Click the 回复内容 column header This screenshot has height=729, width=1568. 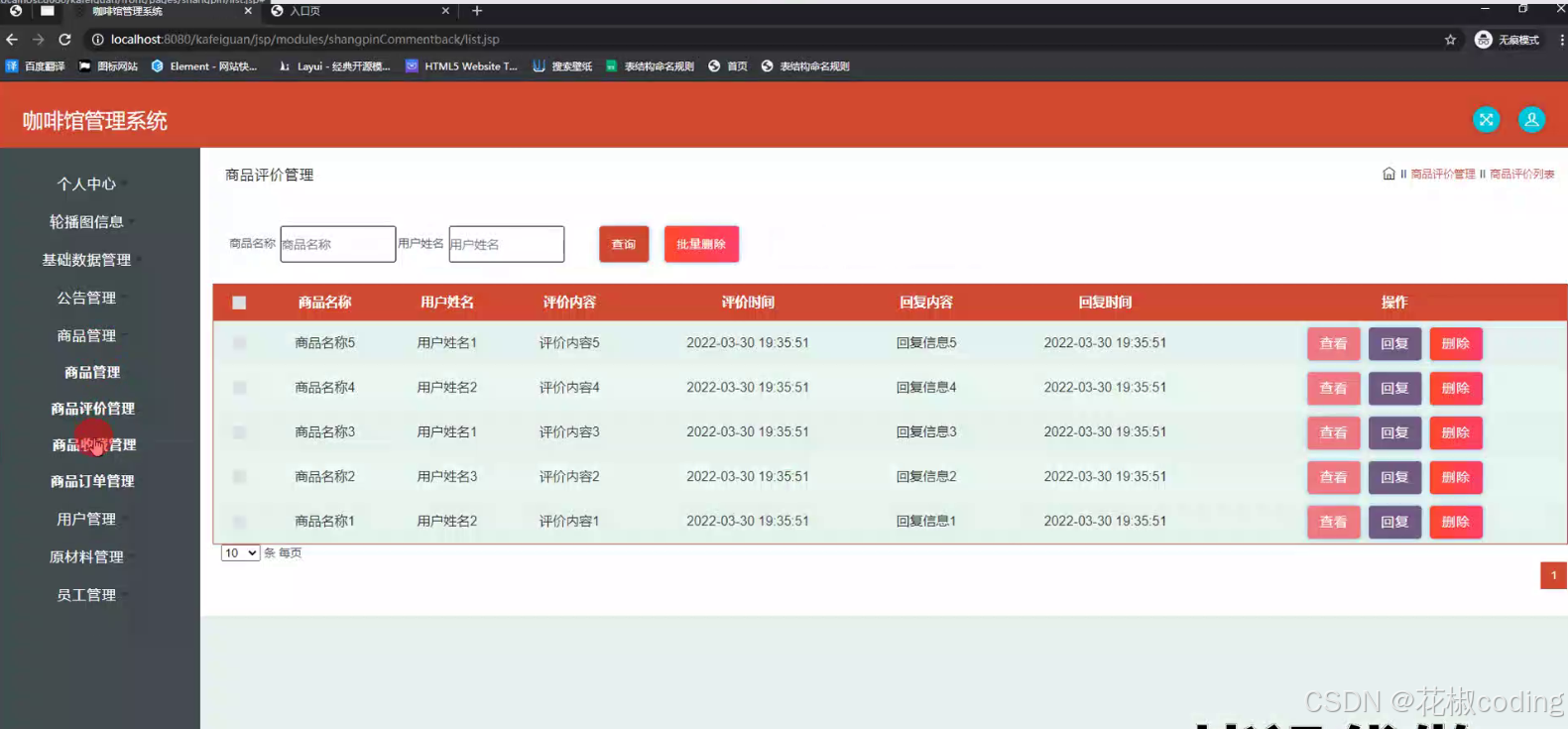[926, 303]
